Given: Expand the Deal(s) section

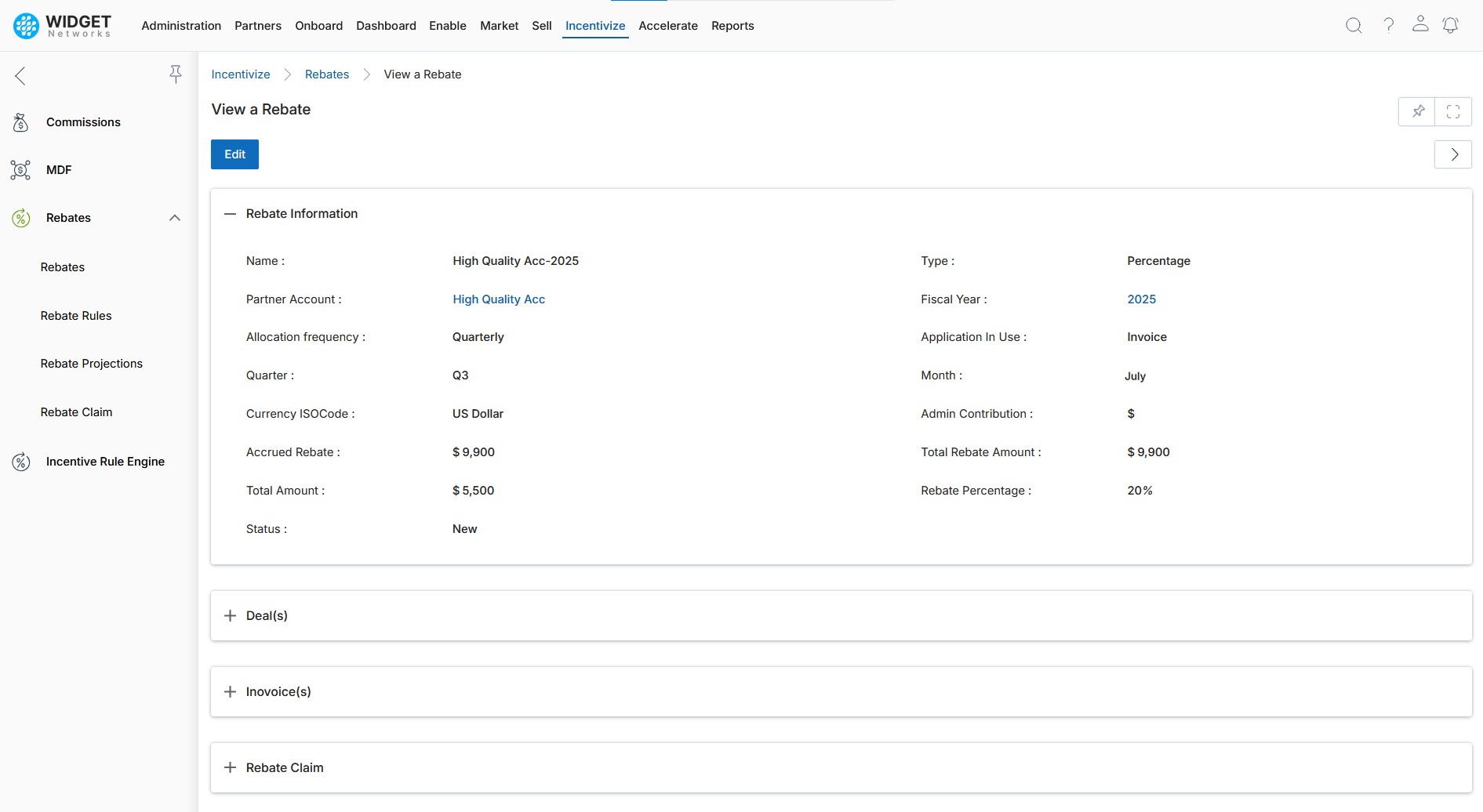Looking at the screenshot, I should tap(230, 616).
